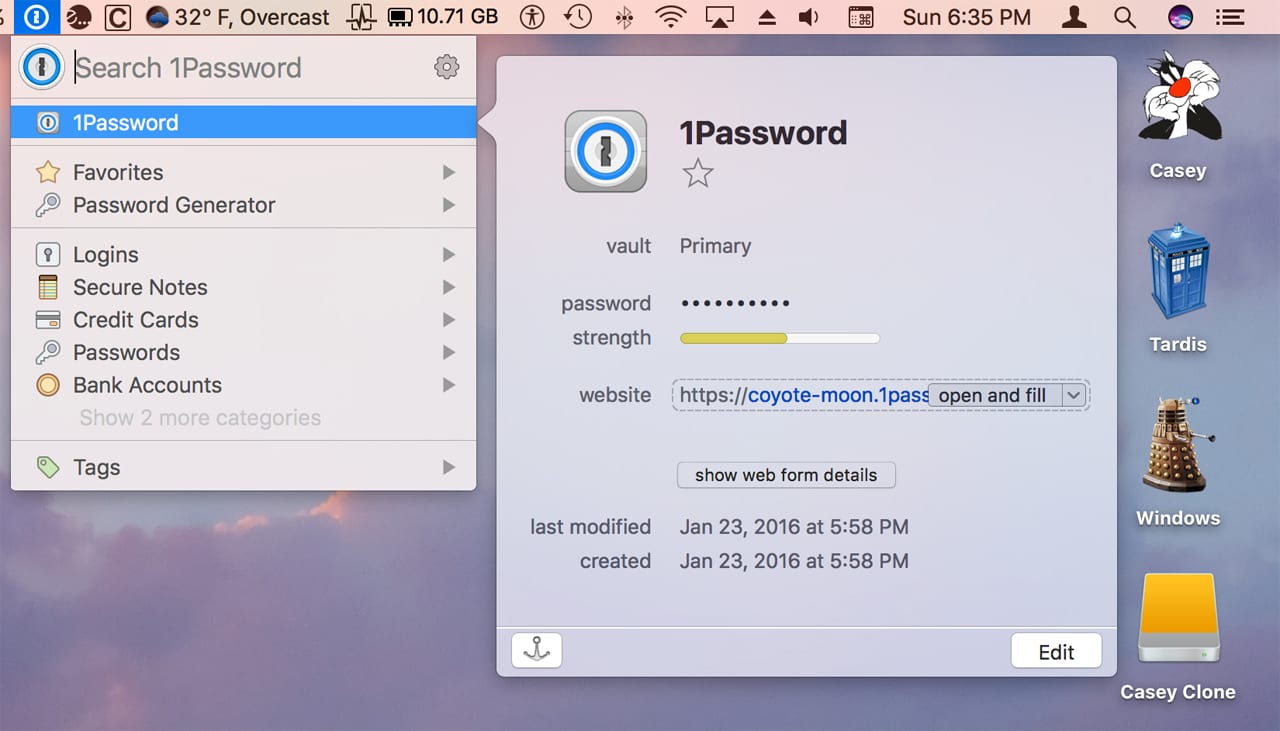Screen dimensions: 1280x731
Task: Click the 1Password menu bar icon
Action: (37, 17)
